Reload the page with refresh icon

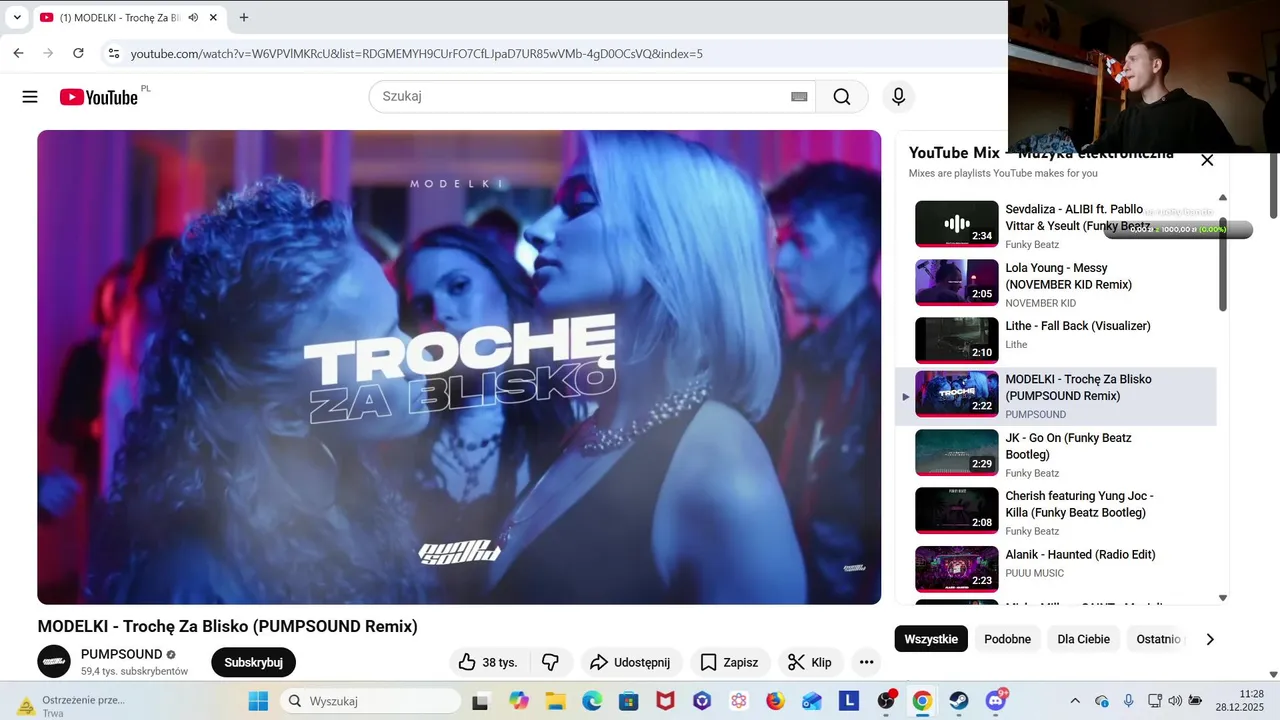tap(79, 53)
